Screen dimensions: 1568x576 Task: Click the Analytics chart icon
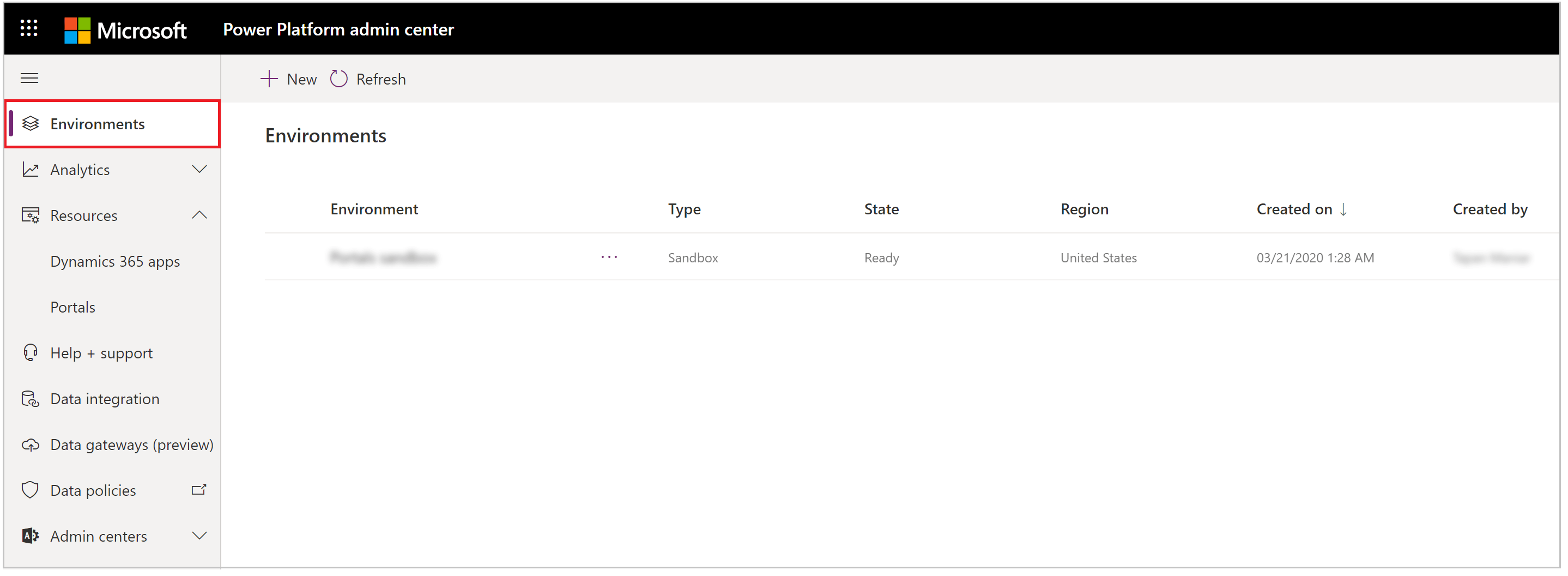coord(31,170)
